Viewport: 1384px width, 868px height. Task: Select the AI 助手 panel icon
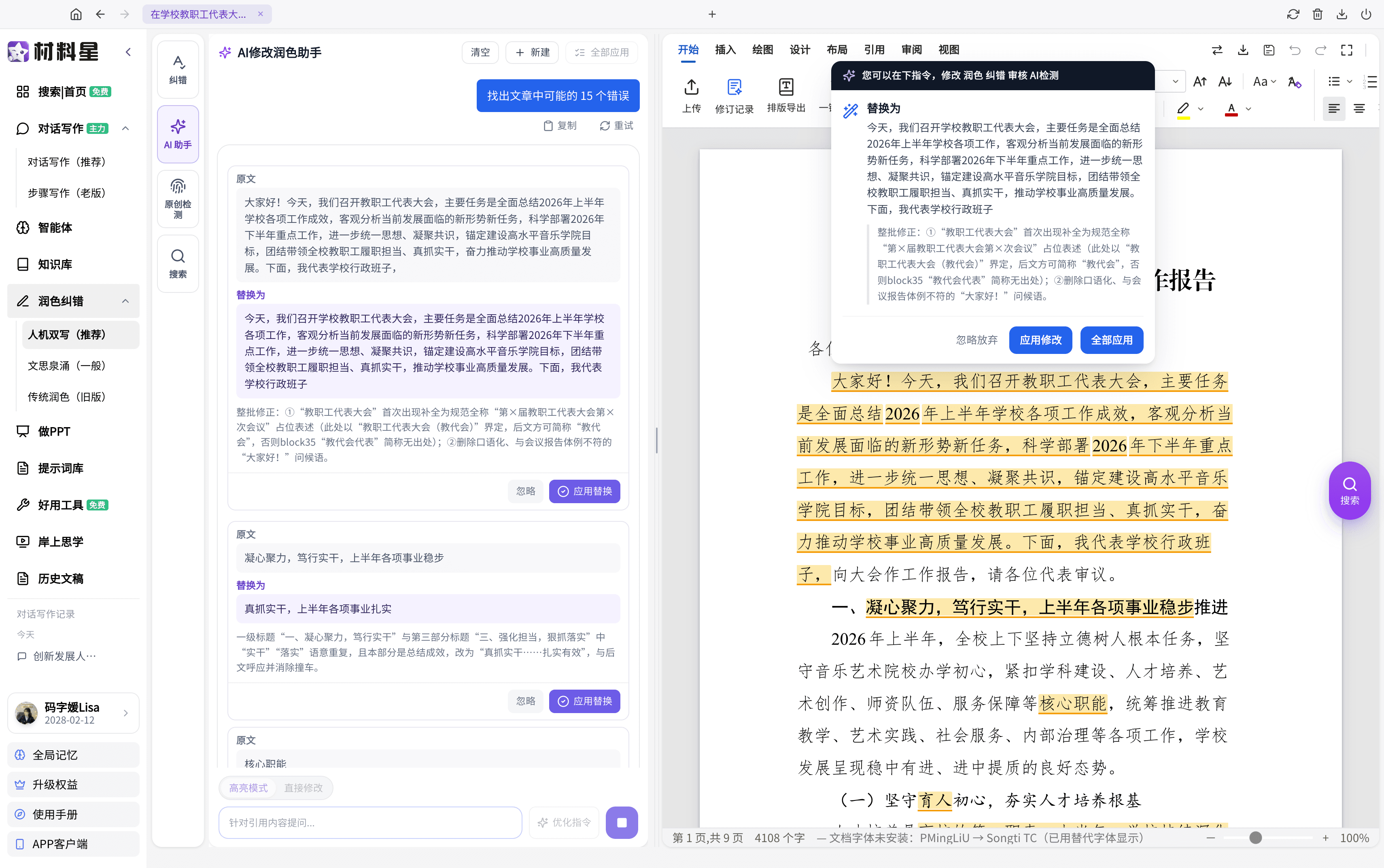tap(178, 134)
